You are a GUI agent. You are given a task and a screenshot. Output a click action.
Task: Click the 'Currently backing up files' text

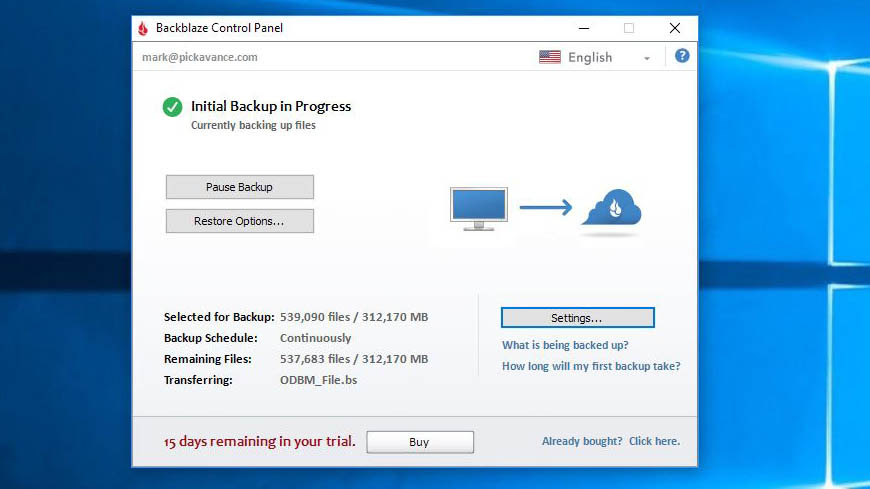[x=254, y=125]
